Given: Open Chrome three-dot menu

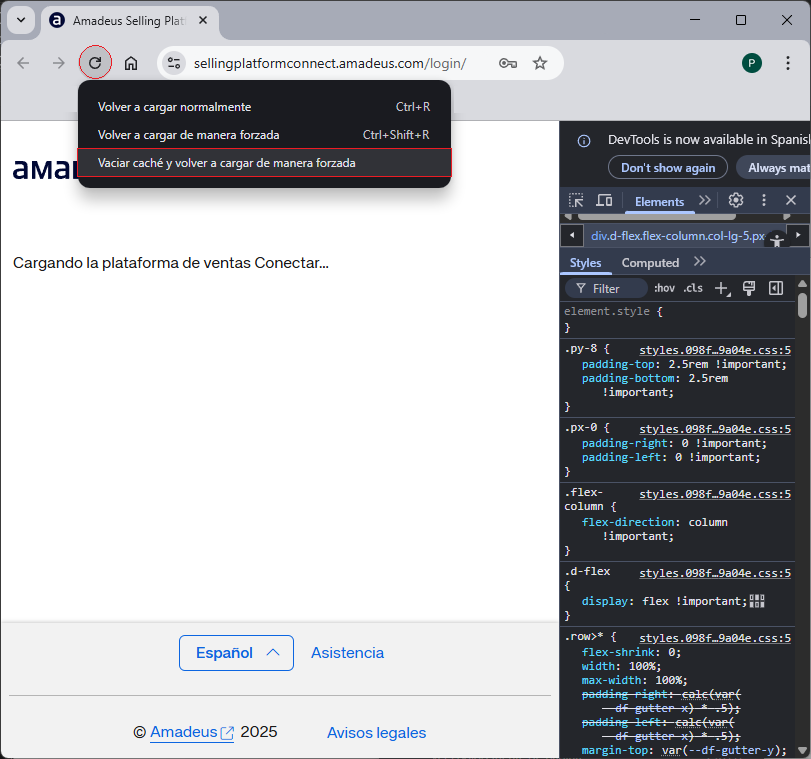Looking at the screenshot, I should [788, 63].
